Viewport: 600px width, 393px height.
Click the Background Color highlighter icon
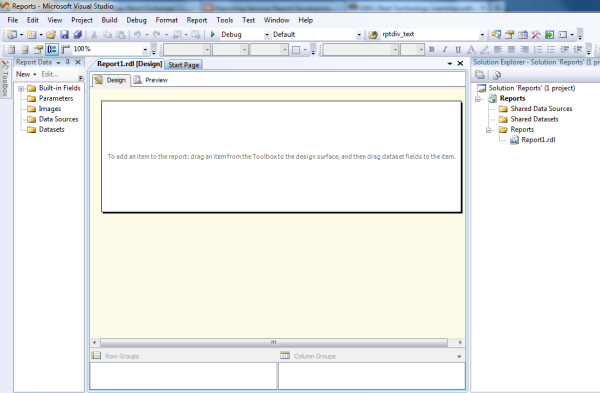484,49
